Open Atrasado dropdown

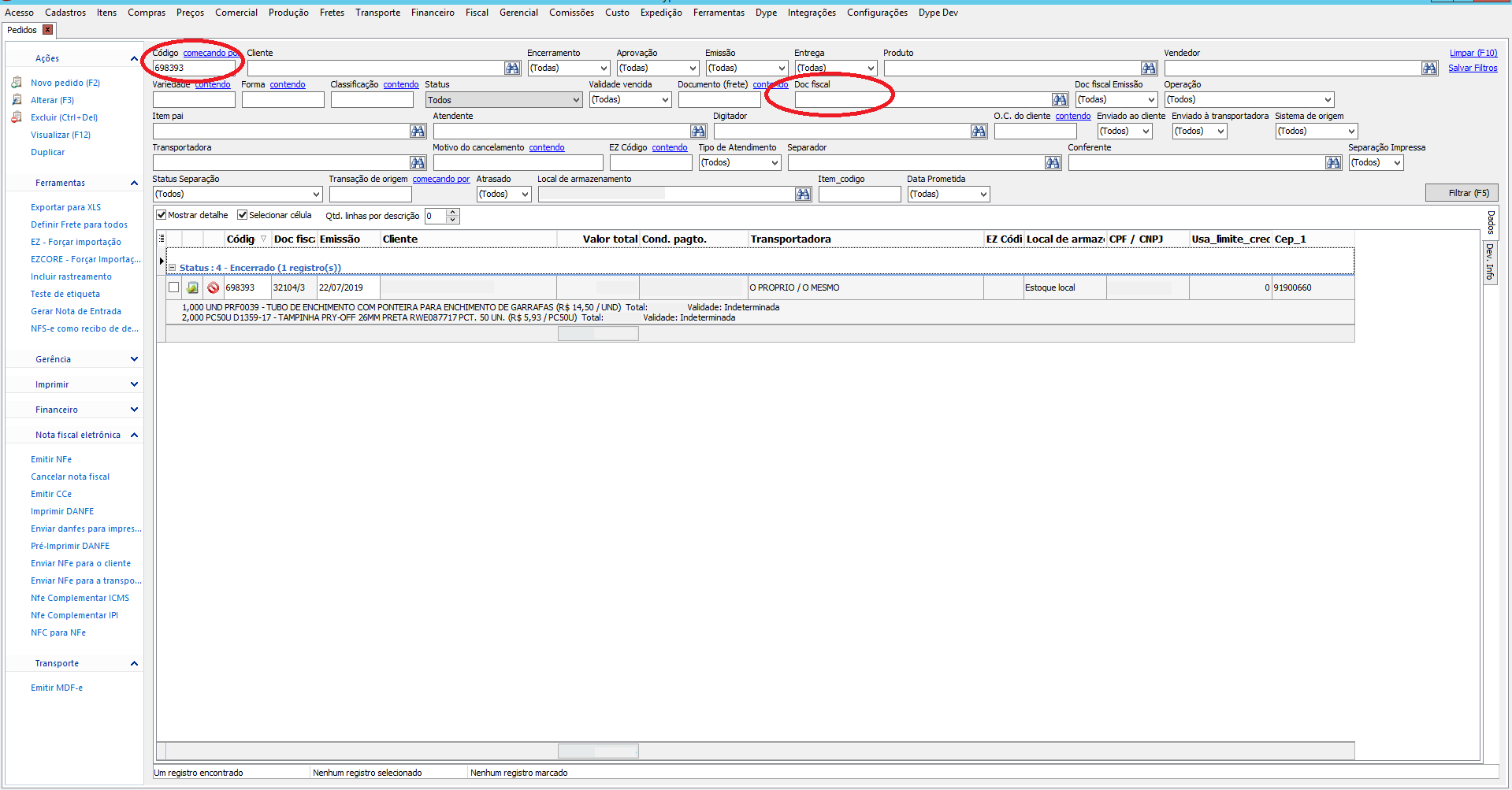(x=504, y=195)
